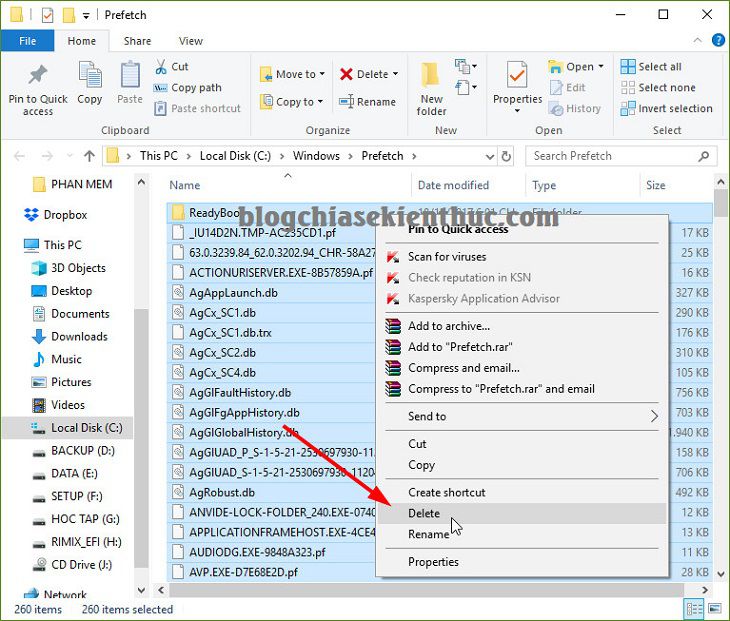
Task: Switch to the View tab
Action: [191, 41]
